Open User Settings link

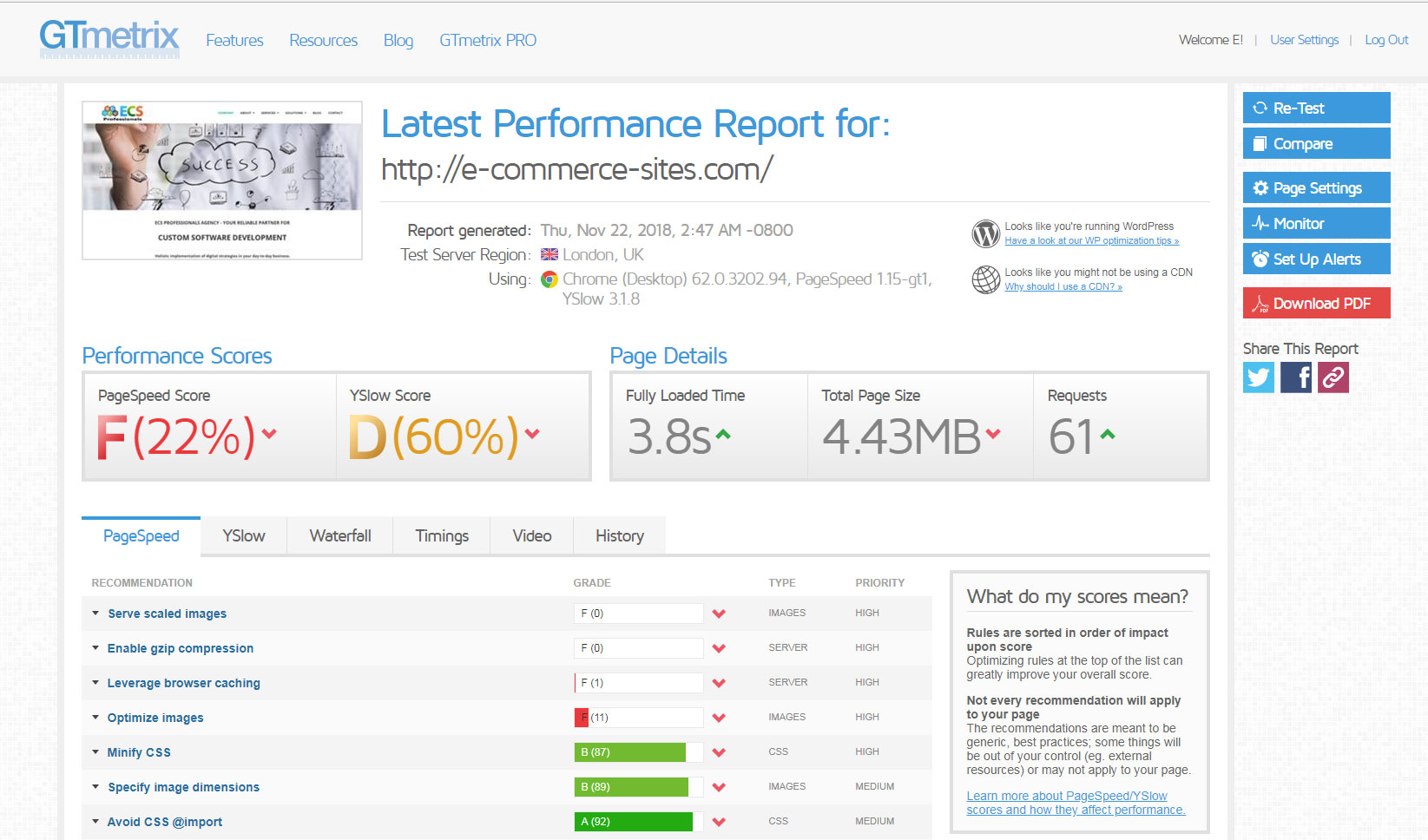point(1304,40)
